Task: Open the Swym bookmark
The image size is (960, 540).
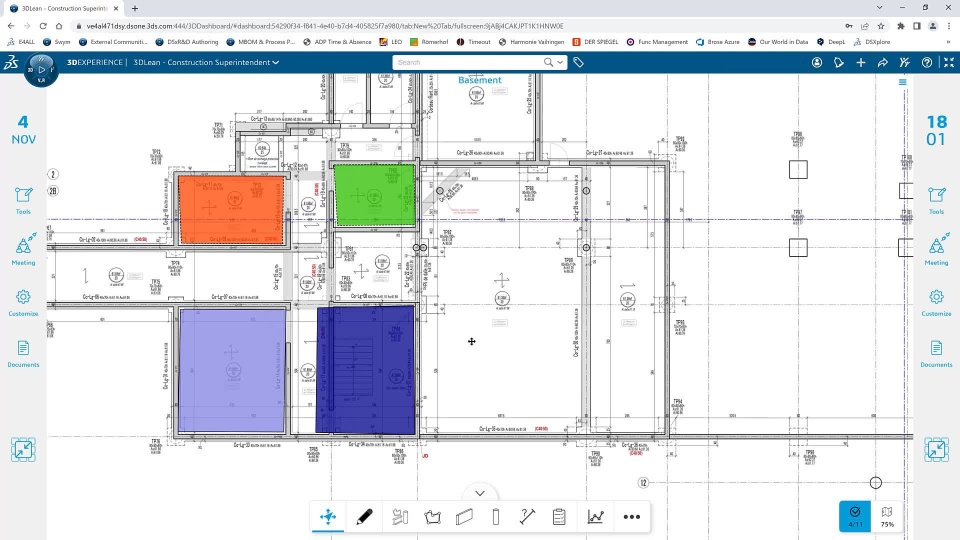Action: 56,42
